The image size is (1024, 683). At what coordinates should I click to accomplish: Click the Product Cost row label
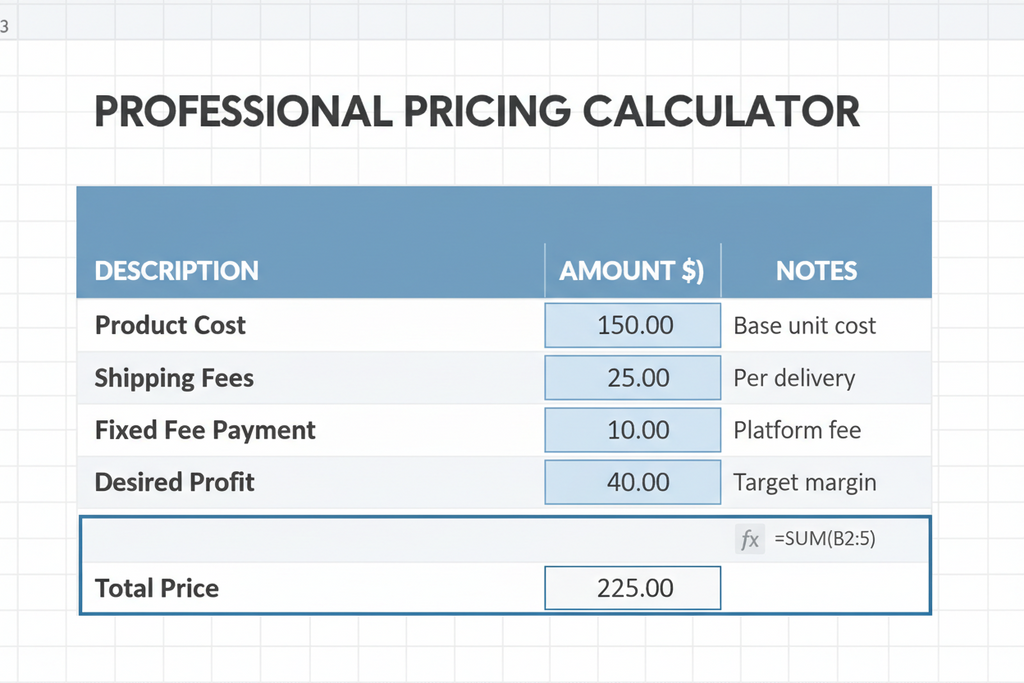tap(170, 325)
